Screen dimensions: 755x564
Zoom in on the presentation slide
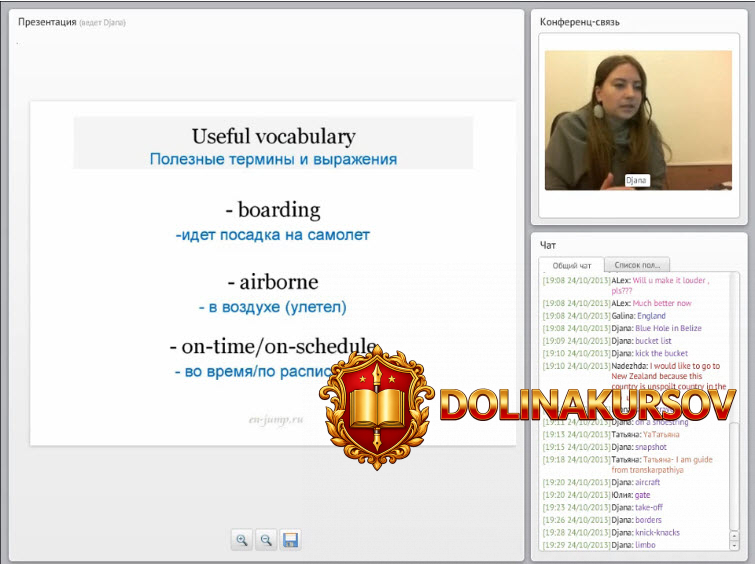[x=242, y=540]
